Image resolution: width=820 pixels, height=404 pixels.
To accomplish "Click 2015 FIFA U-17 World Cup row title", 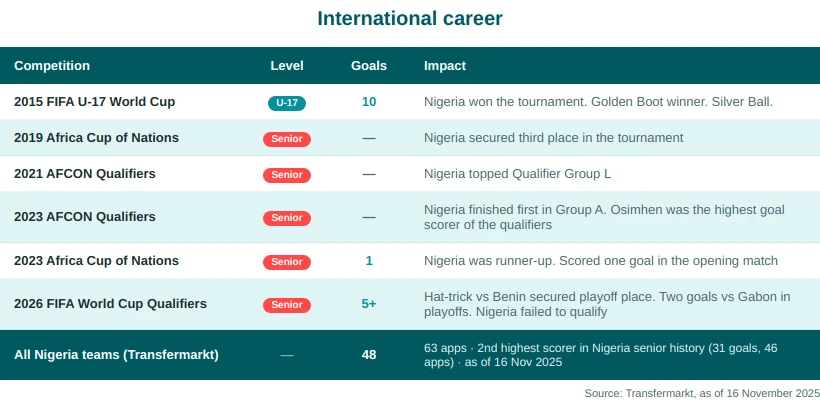I will [x=95, y=102].
